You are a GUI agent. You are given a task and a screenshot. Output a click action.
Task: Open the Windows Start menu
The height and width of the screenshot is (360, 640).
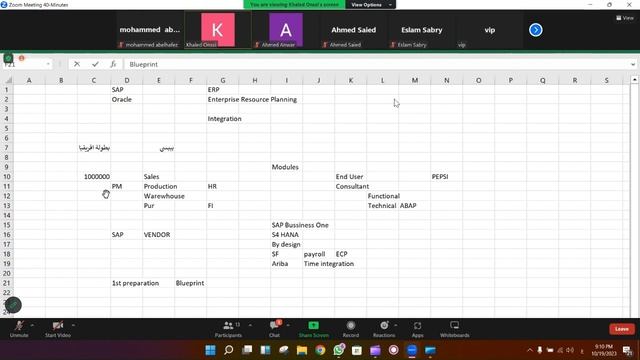(x=210, y=350)
